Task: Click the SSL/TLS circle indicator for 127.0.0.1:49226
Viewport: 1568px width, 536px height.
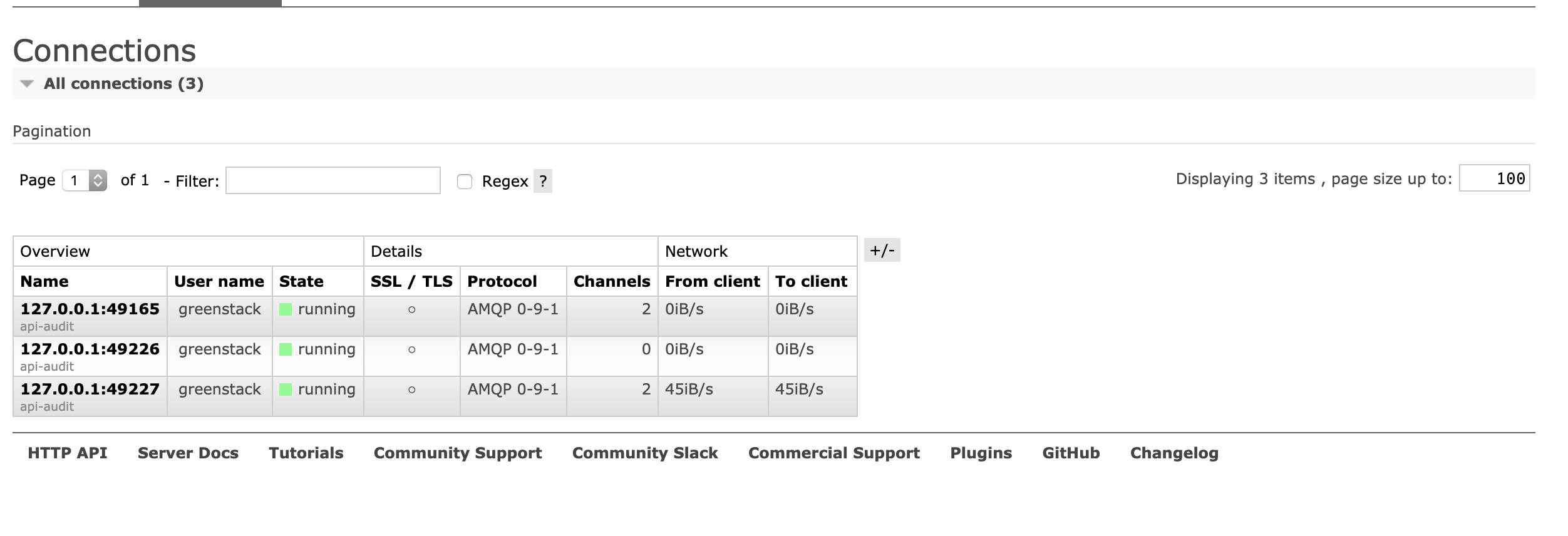Action: (x=412, y=349)
